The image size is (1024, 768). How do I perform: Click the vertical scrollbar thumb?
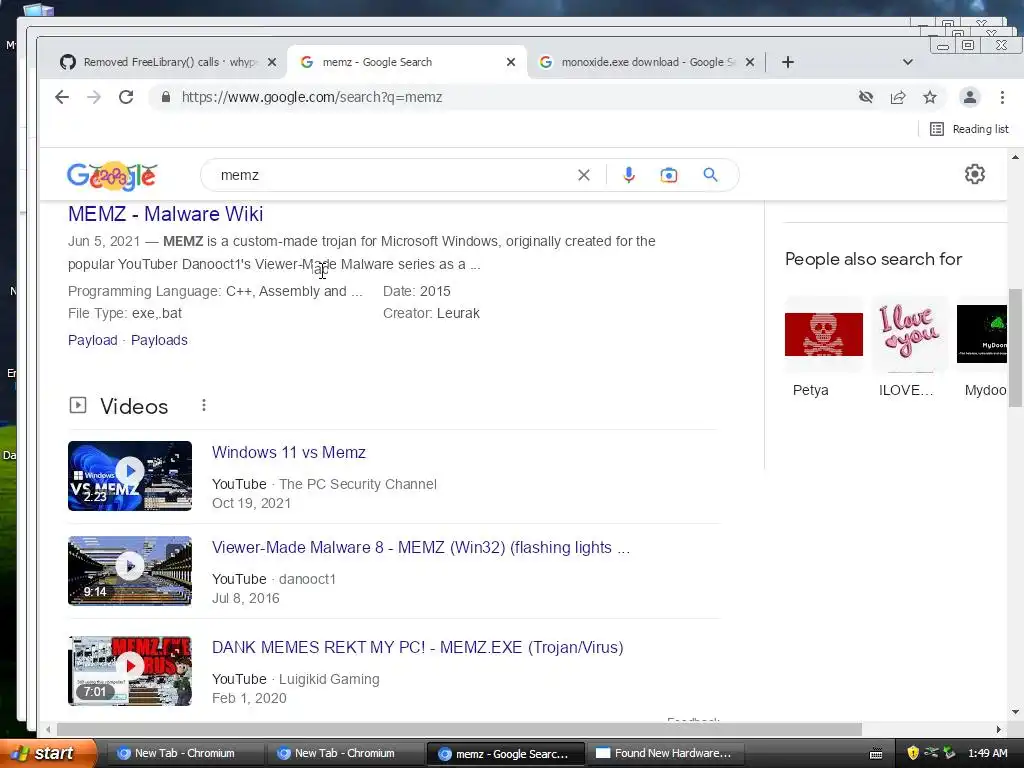click(x=1015, y=347)
